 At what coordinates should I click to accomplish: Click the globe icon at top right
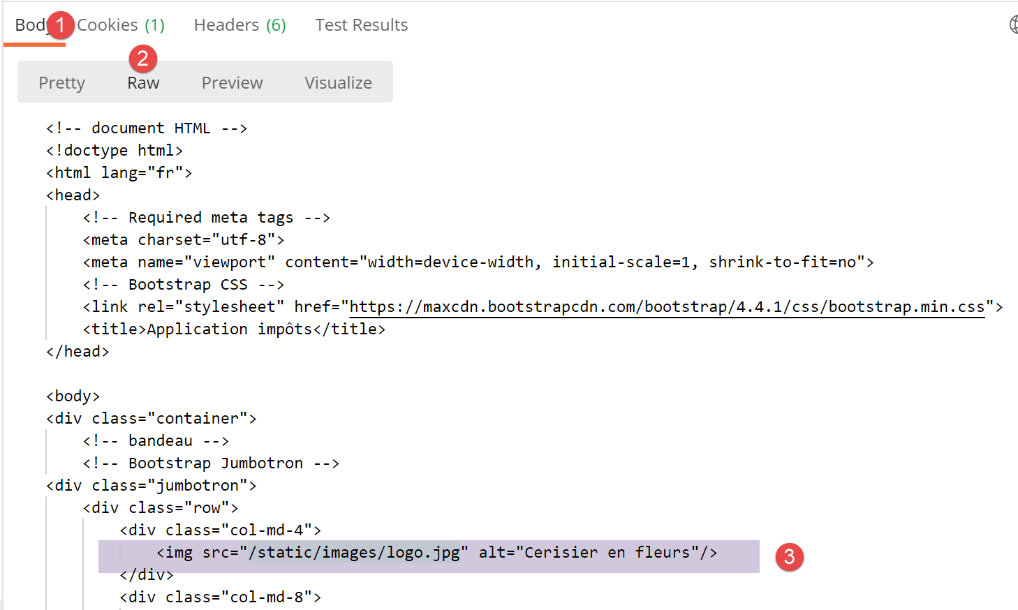pyautogui.click(x=1012, y=25)
